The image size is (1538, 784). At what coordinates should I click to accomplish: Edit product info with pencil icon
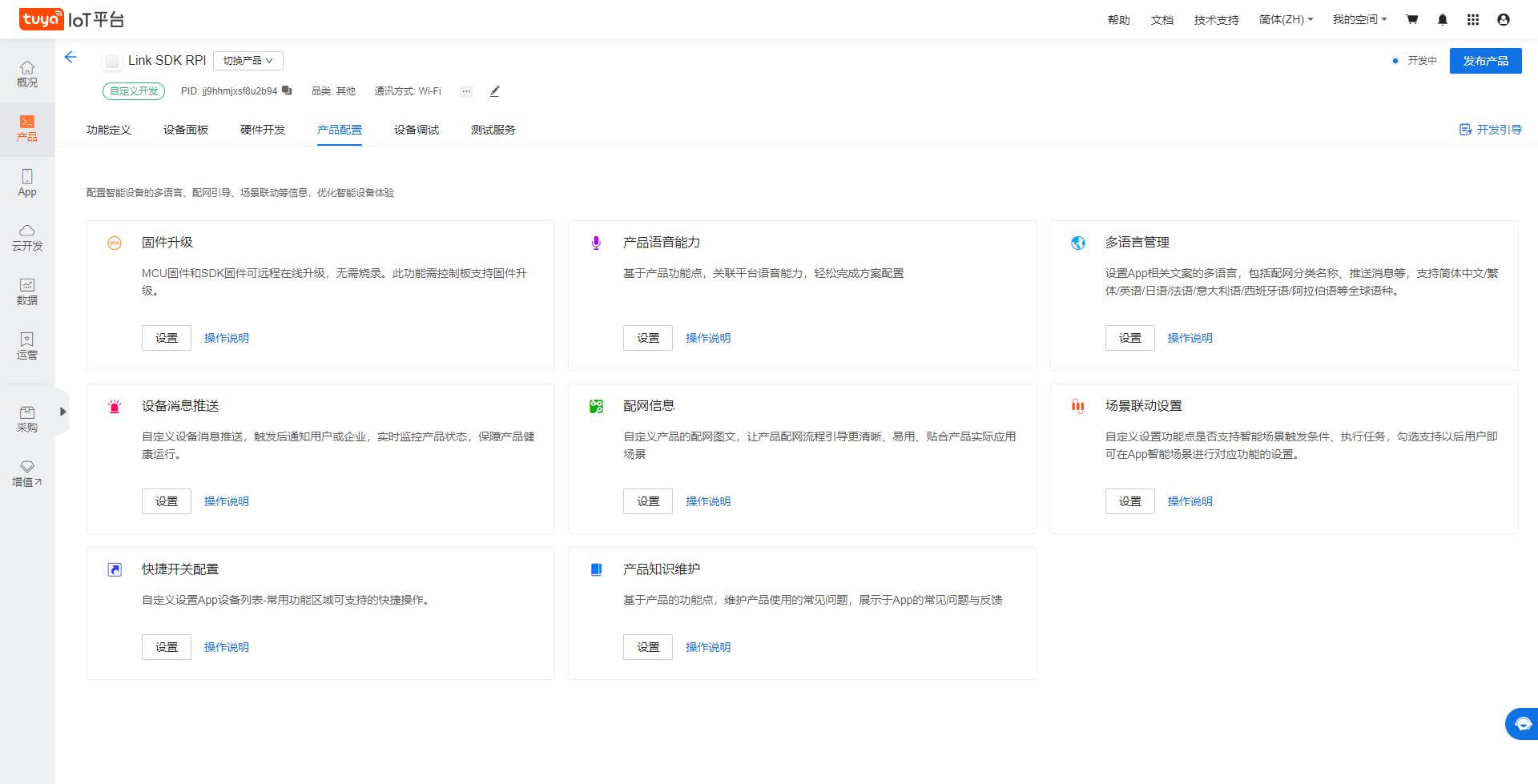pyautogui.click(x=494, y=91)
